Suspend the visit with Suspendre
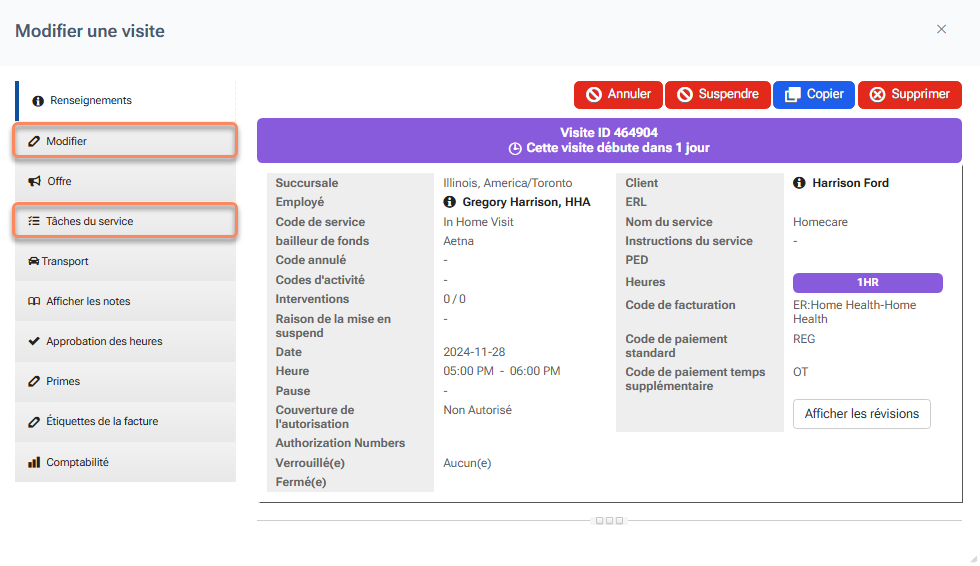The height and width of the screenshot is (566, 980). click(x=717, y=94)
